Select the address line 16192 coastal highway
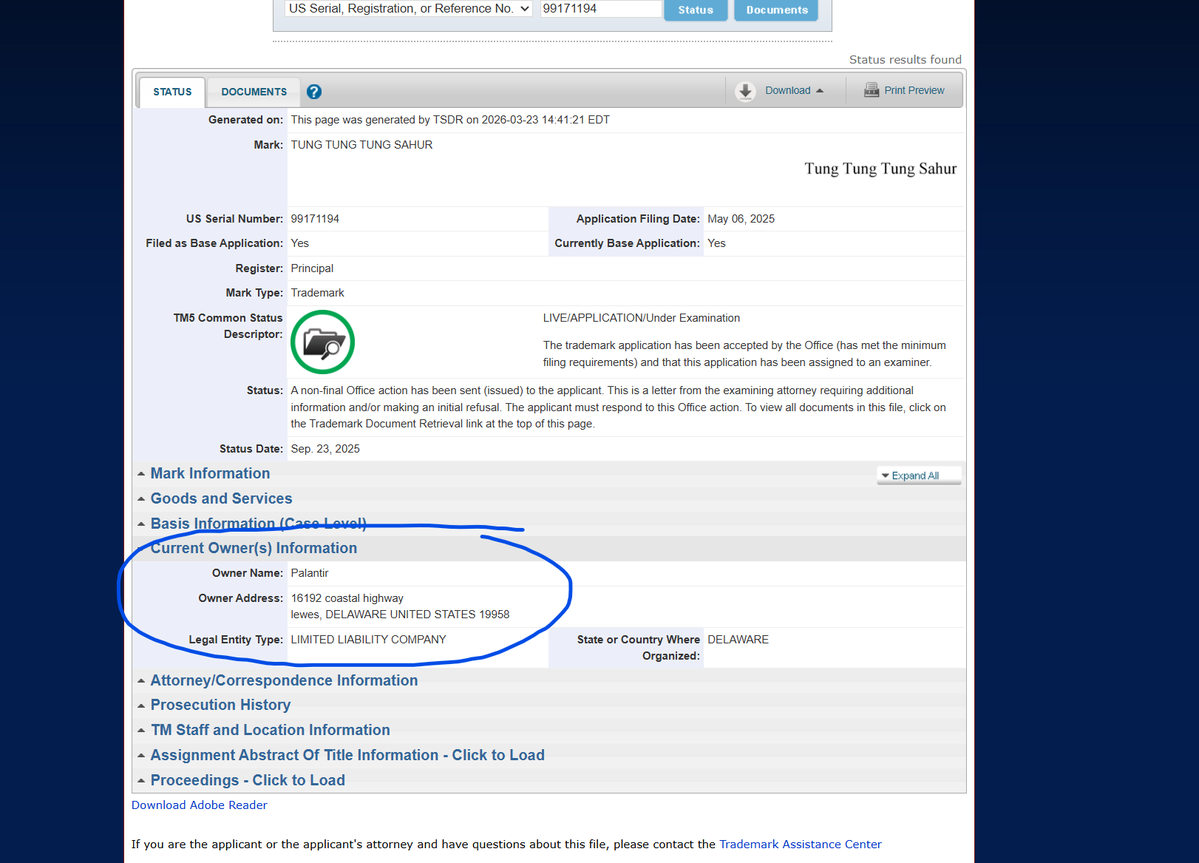Viewport: 1199px width, 863px height. (x=347, y=598)
